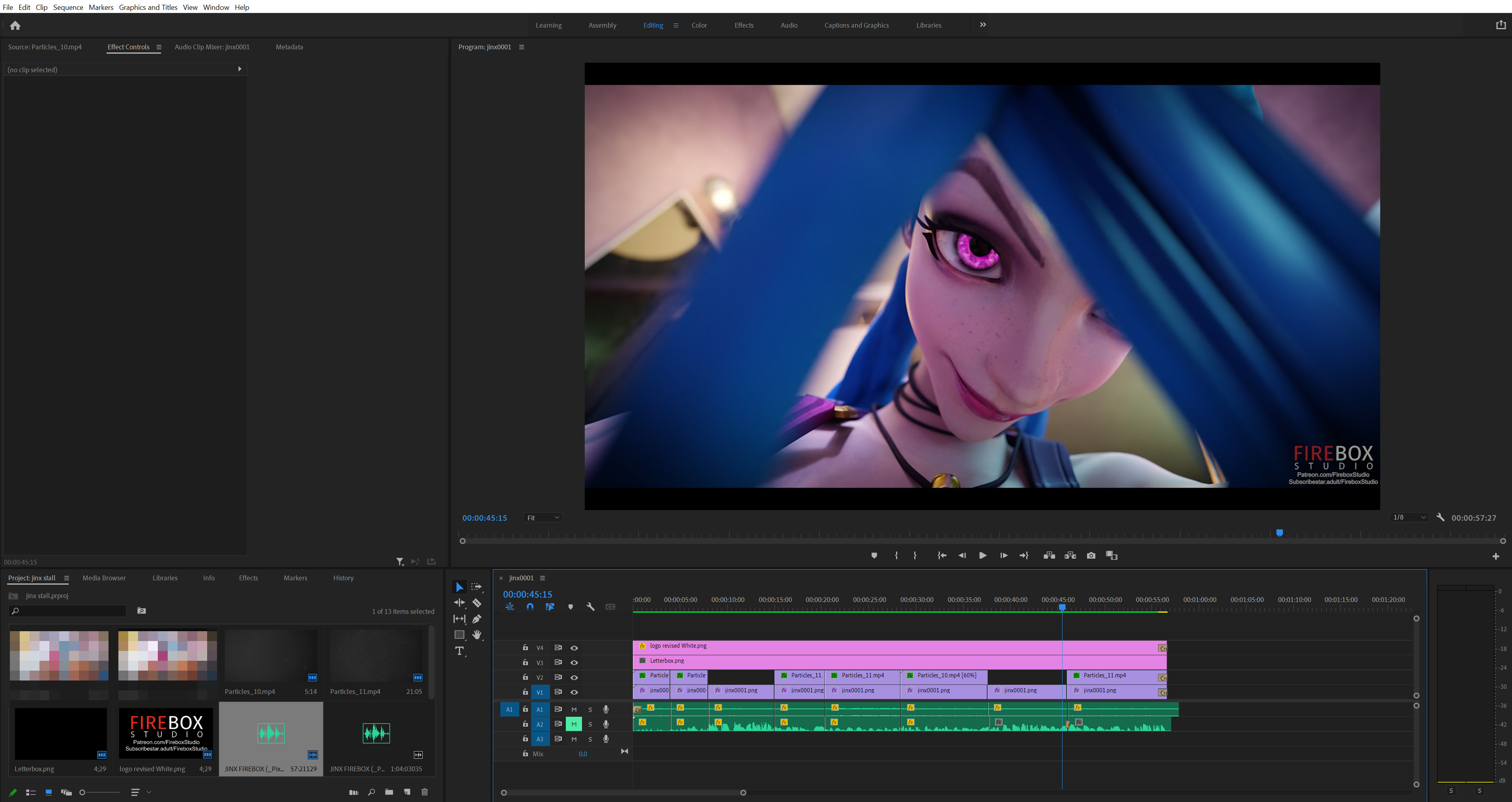The height and width of the screenshot is (802, 1512).
Task: Choose the Ripple Edit tool
Action: pyautogui.click(x=460, y=602)
